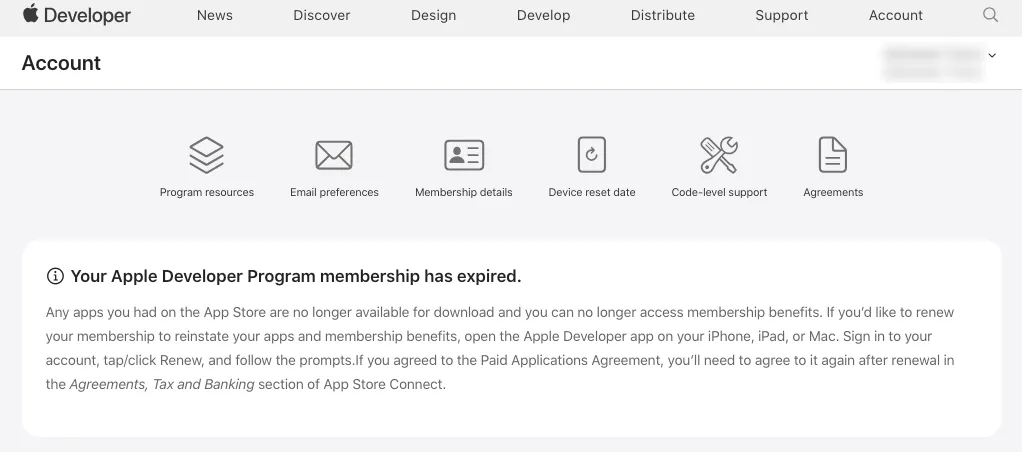Open Agreements document icon
Image resolution: width=1022 pixels, height=452 pixels.
(x=833, y=155)
